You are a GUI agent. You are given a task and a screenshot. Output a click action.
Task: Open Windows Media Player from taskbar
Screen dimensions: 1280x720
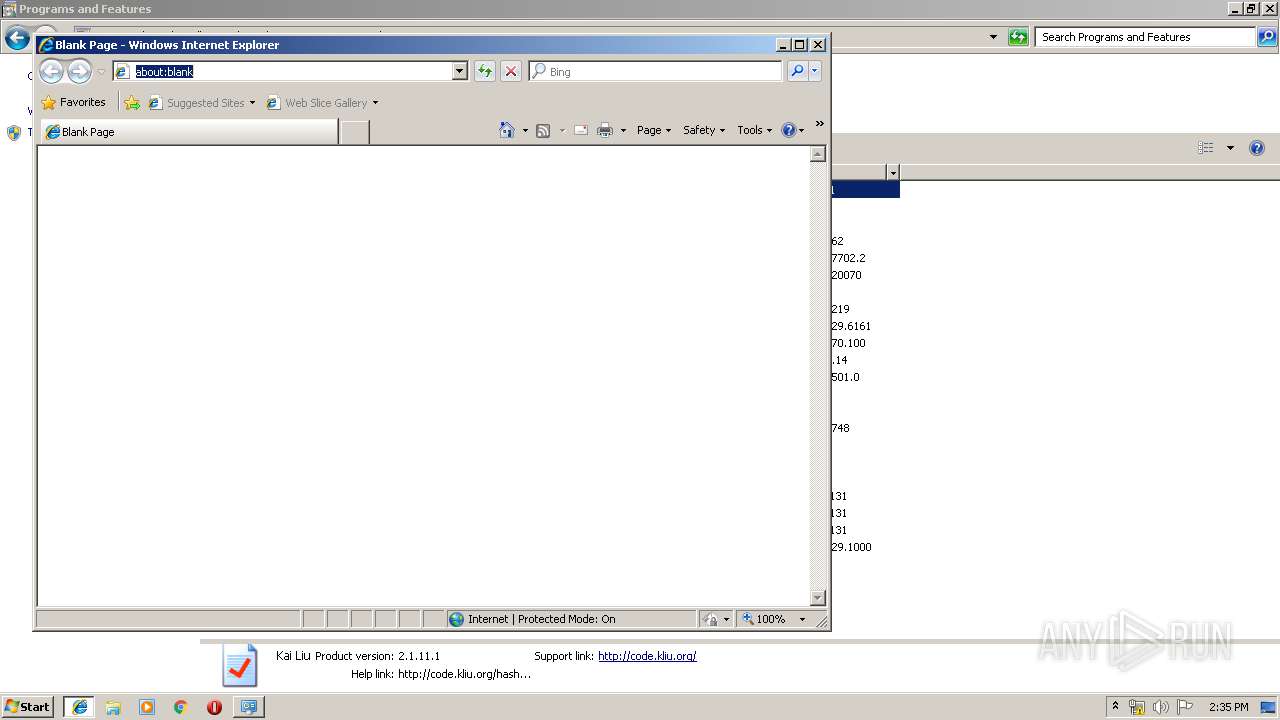coord(147,707)
